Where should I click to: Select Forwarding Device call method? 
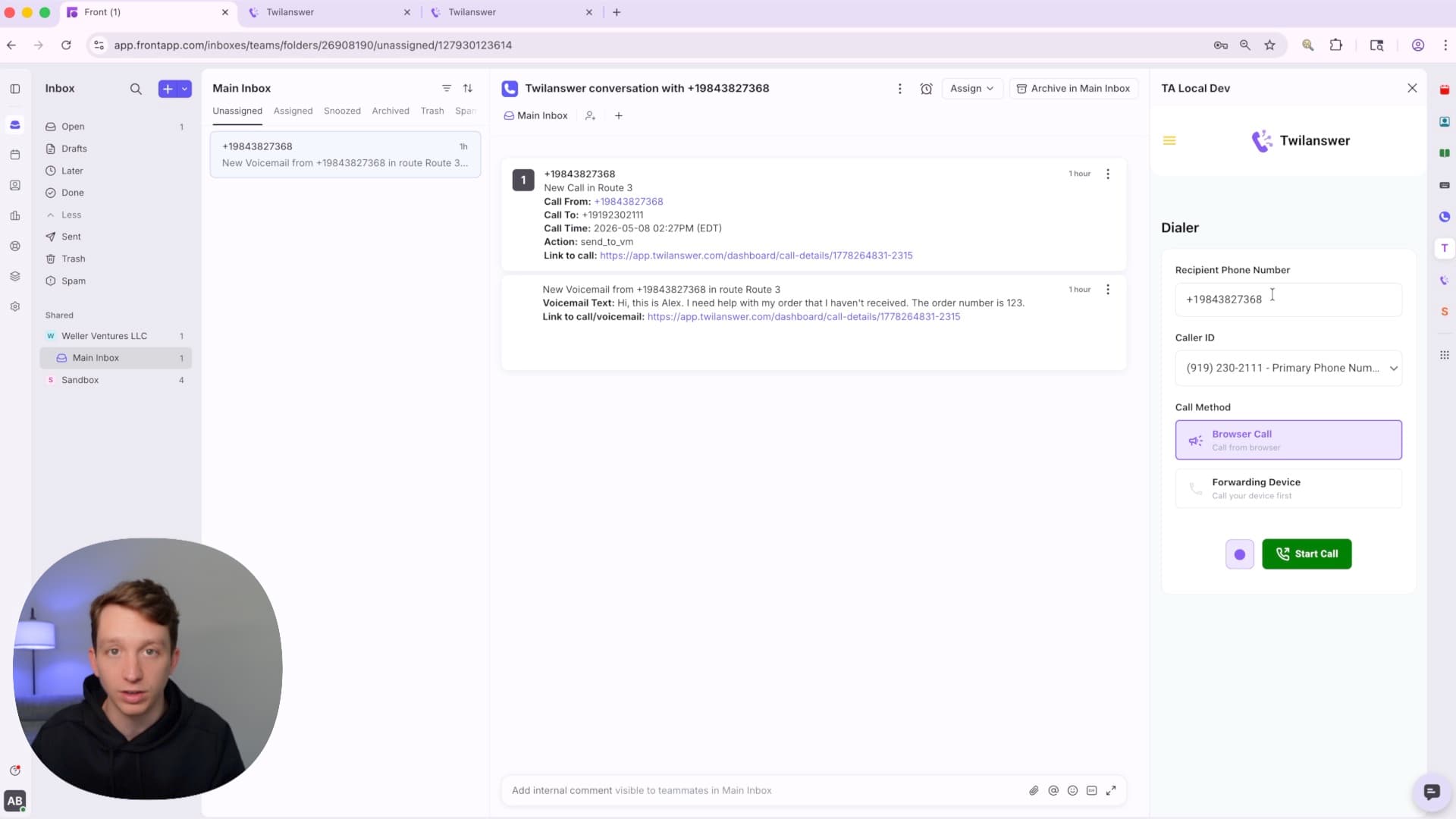[x=1288, y=488]
